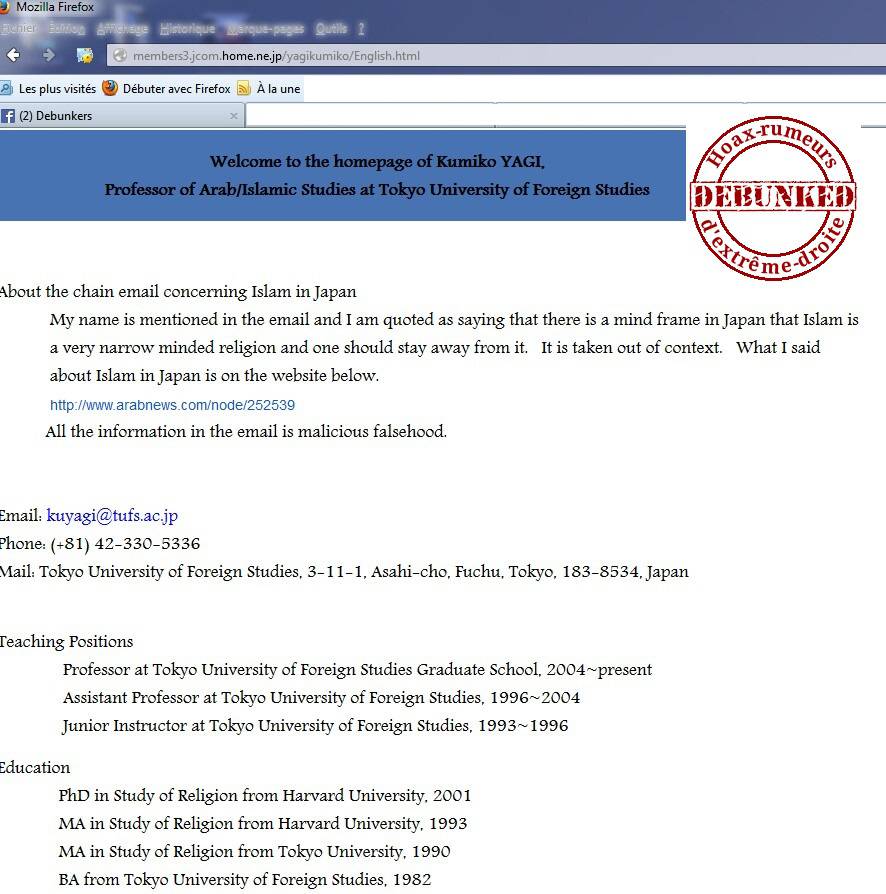
Task: Close the (2) Debunkers tab
Action: click(x=234, y=116)
